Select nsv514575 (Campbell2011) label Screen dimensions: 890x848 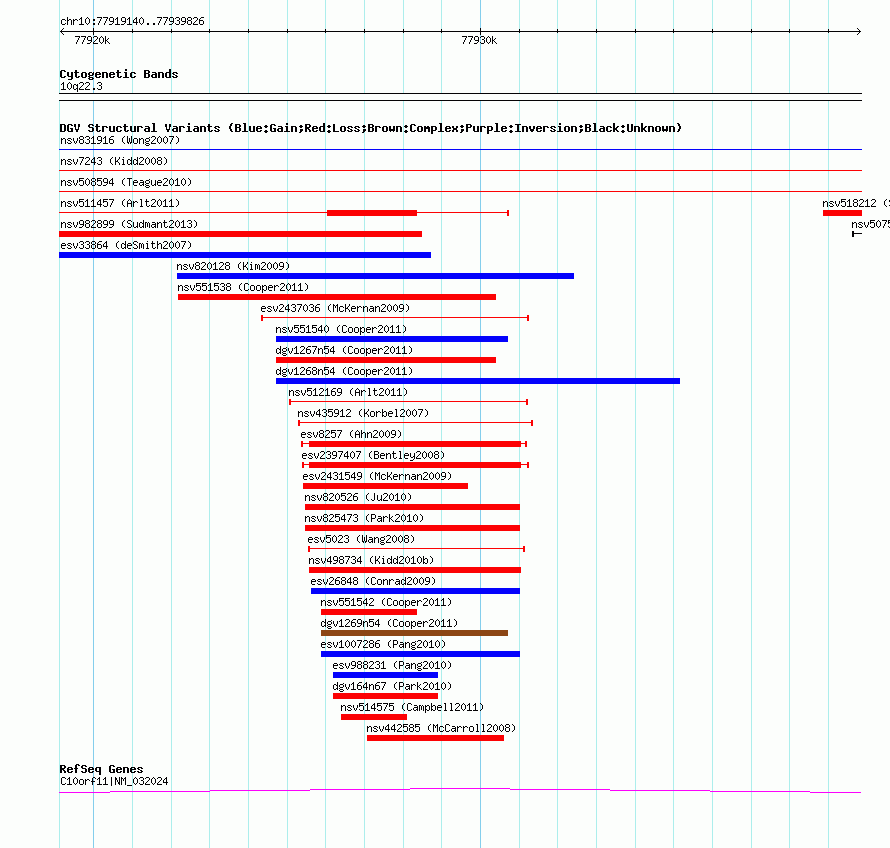pos(412,707)
